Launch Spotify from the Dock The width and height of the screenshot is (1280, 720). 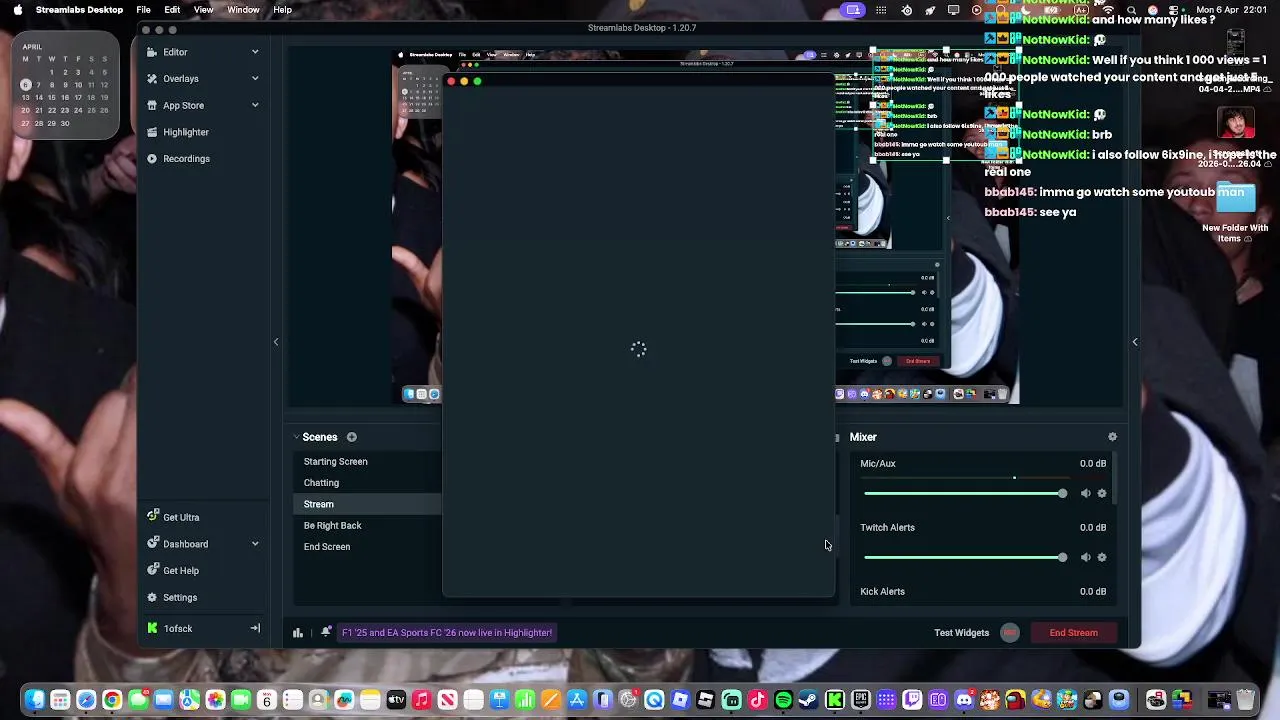[x=783, y=700]
